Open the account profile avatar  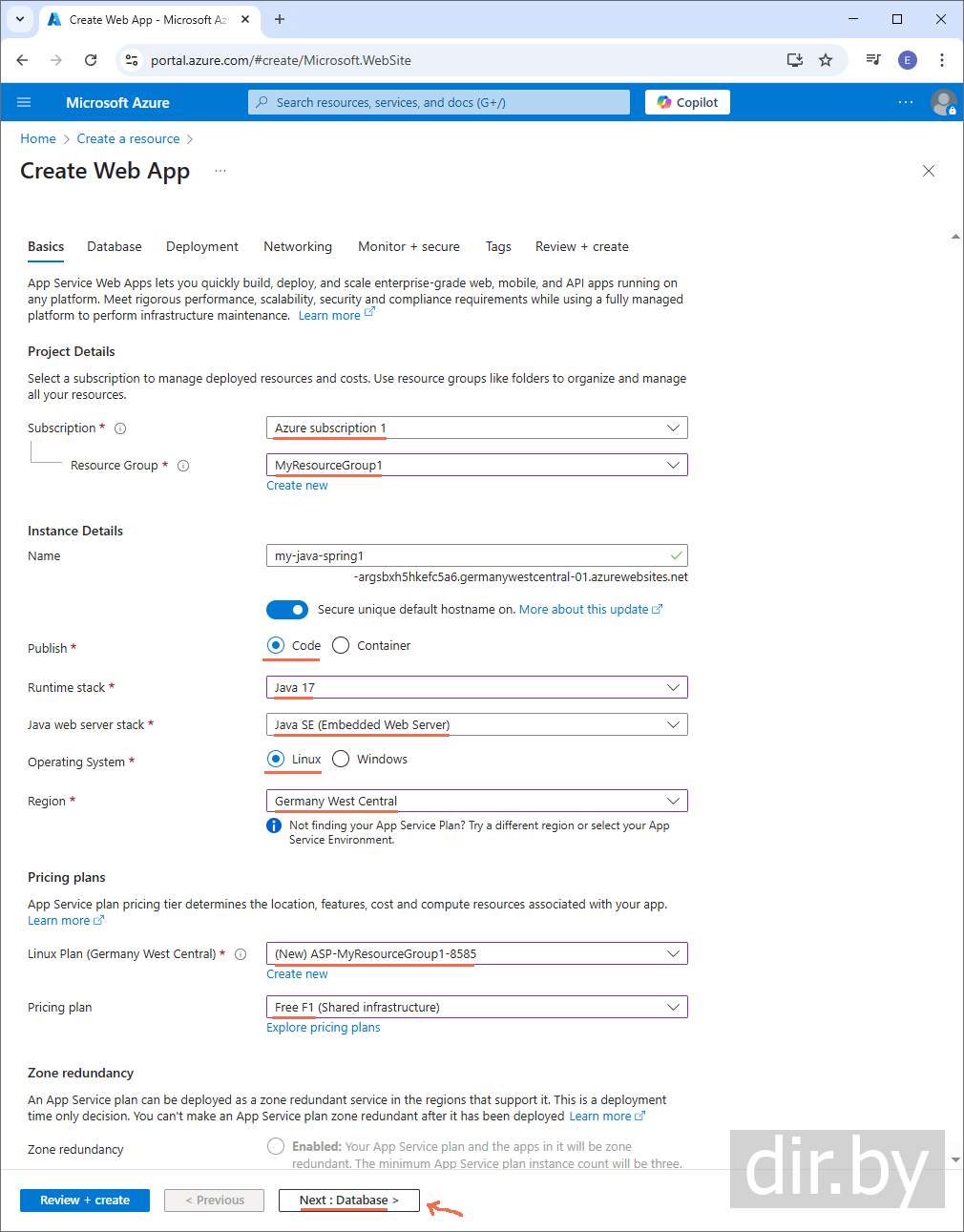tap(943, 102)
